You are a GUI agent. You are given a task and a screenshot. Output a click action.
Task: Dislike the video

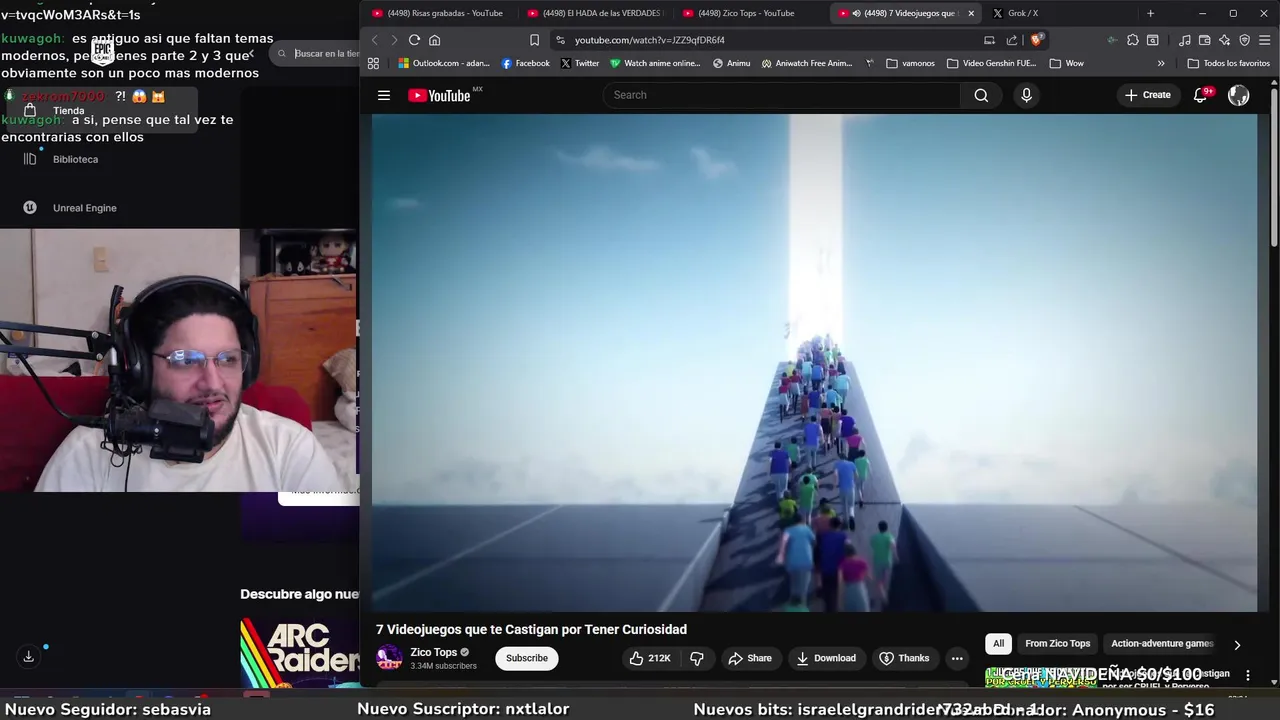pyautogui.click(x=697, y=658)
